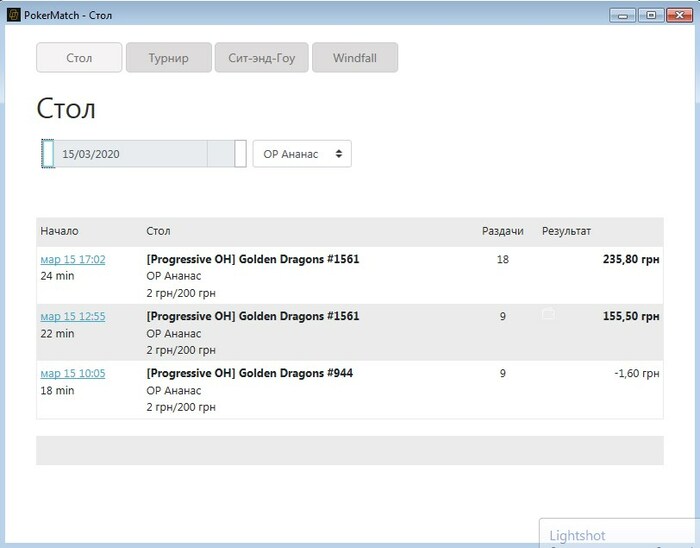
Task: Click the Результат column header
Action: coord(566,231)
